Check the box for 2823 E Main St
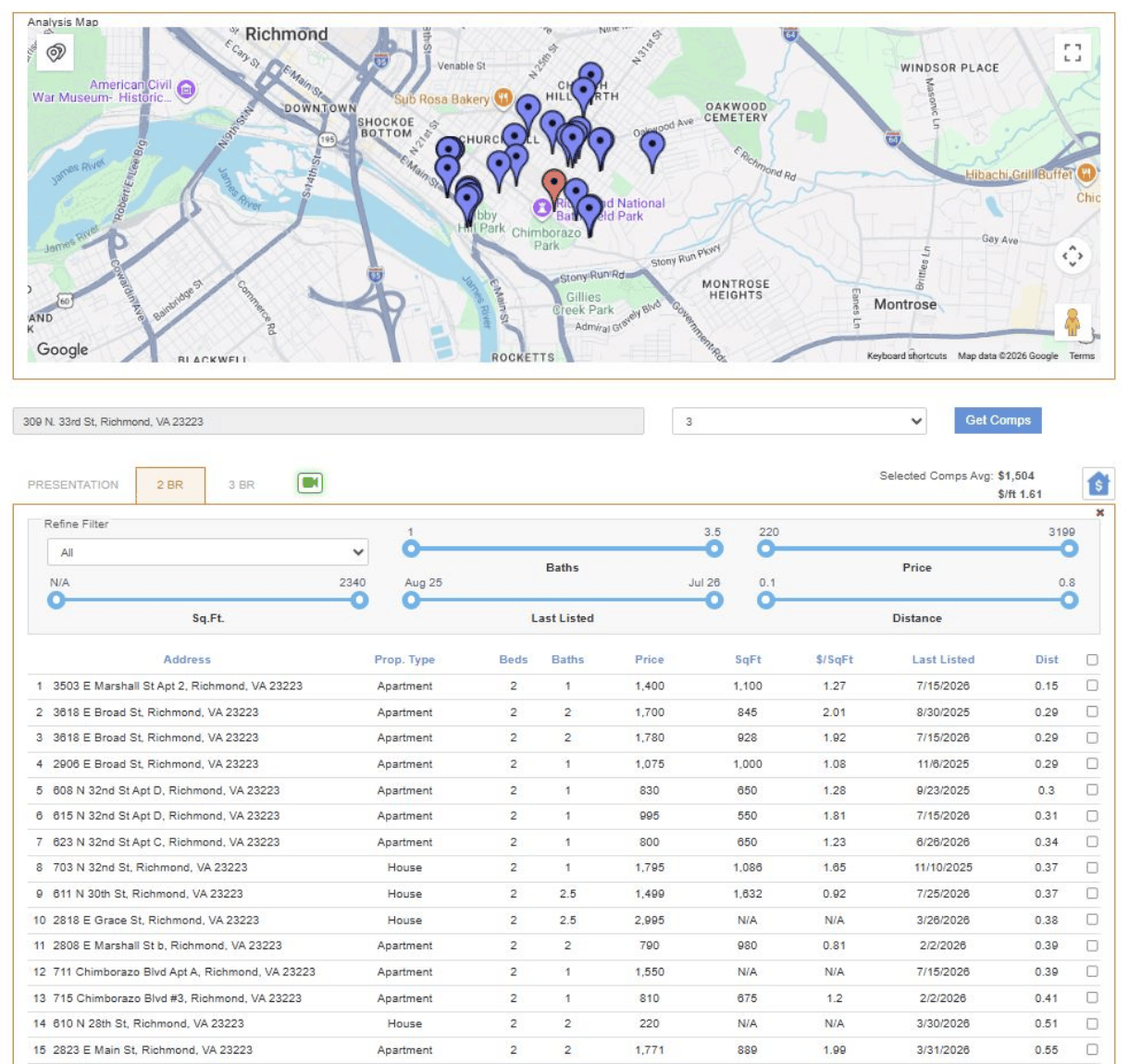 point(1092,1049)
